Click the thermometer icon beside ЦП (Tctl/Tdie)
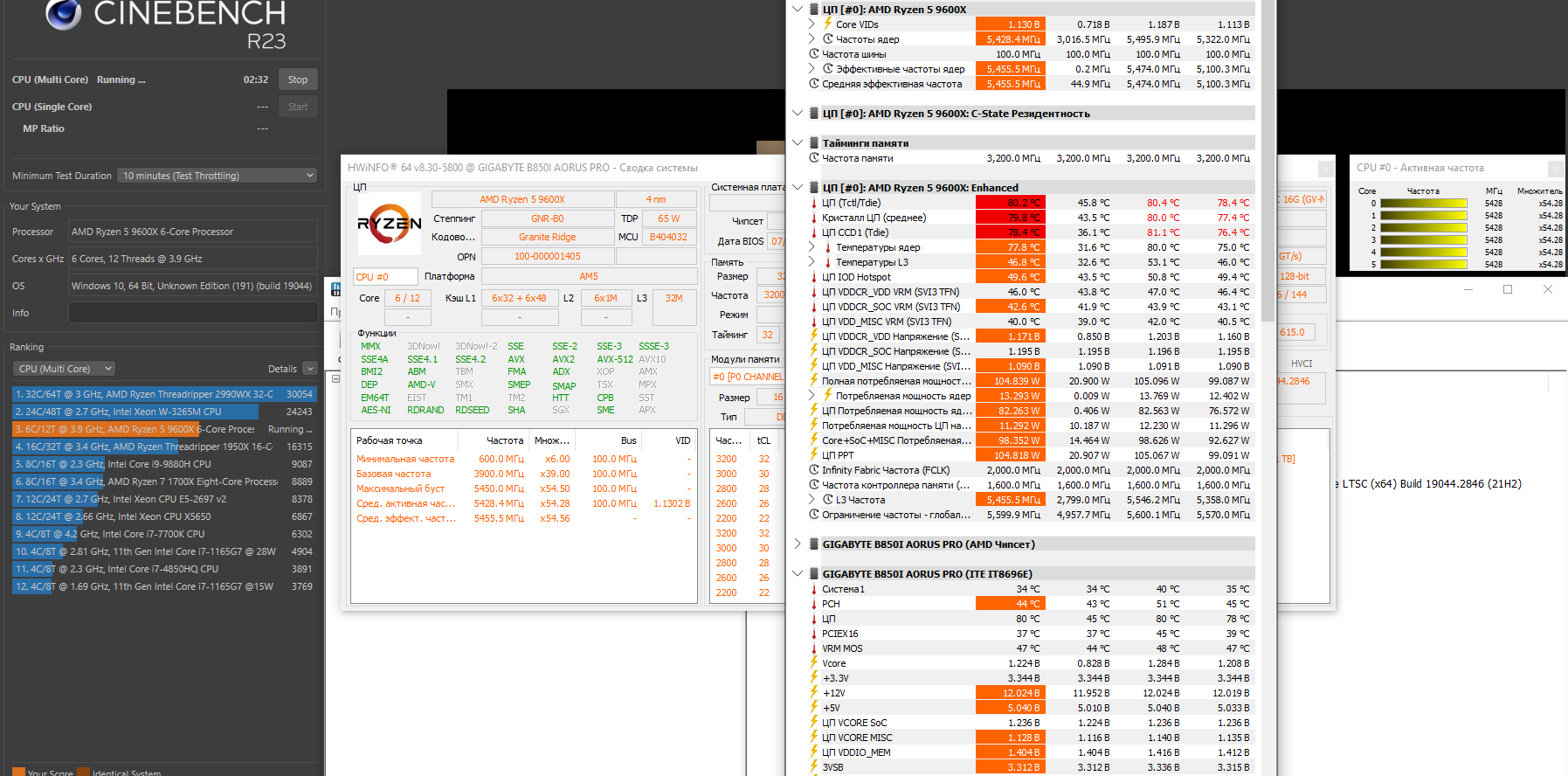 [x=814, y=203]
